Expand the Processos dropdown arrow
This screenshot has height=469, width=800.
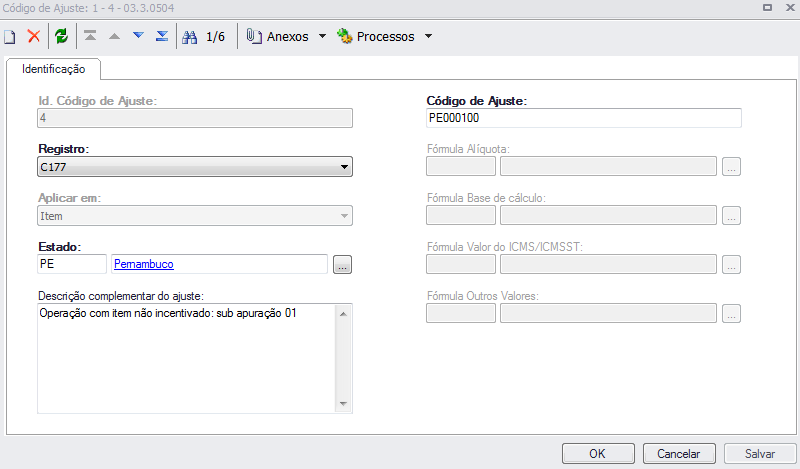pyautogui.click(x=428, y=37)
